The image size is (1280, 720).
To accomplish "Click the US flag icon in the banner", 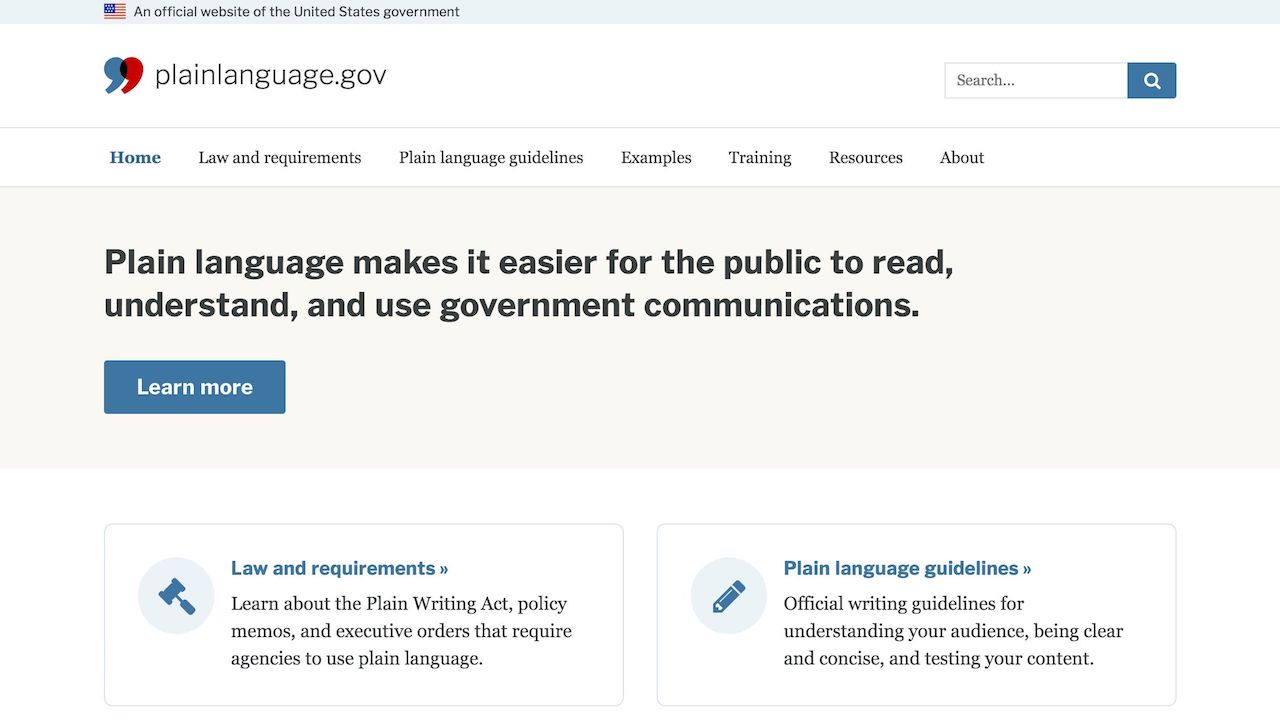I will coord(115,12).
